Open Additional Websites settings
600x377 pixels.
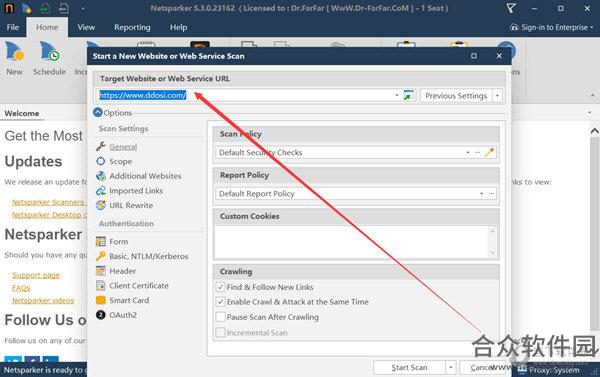[x=145, y=176]
